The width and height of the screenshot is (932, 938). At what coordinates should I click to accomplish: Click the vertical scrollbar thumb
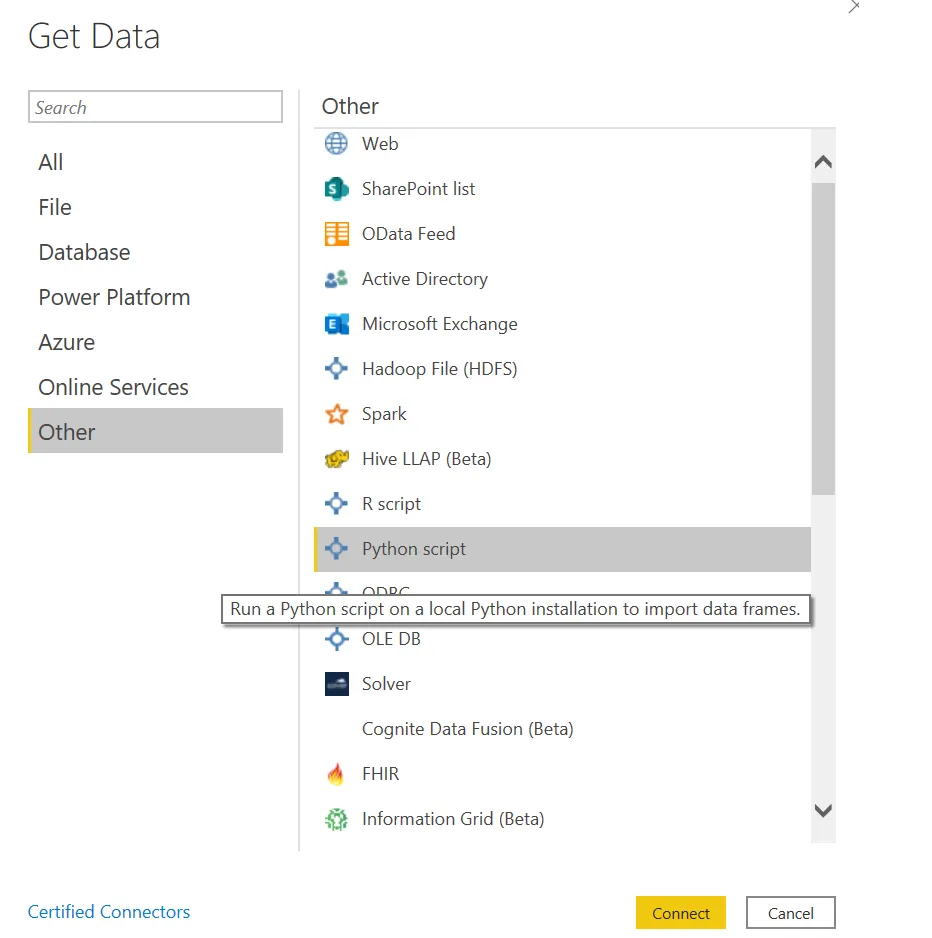pos(823,338)
